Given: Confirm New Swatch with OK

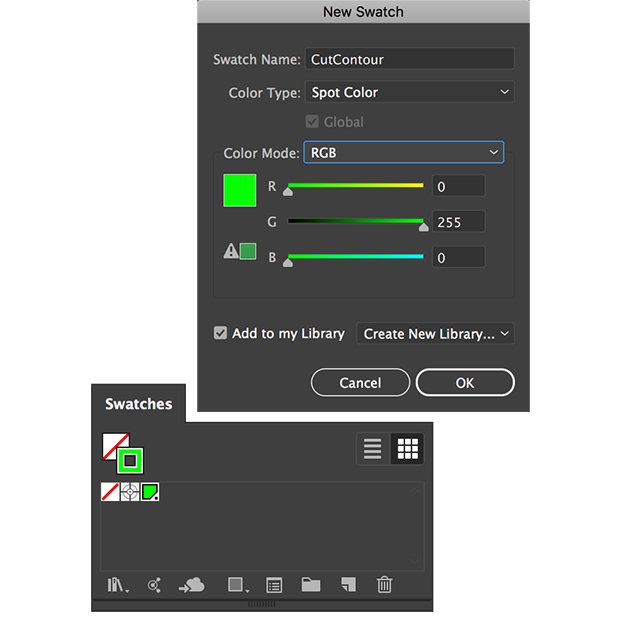Looking at the screenshot, I should click(465, 382).
